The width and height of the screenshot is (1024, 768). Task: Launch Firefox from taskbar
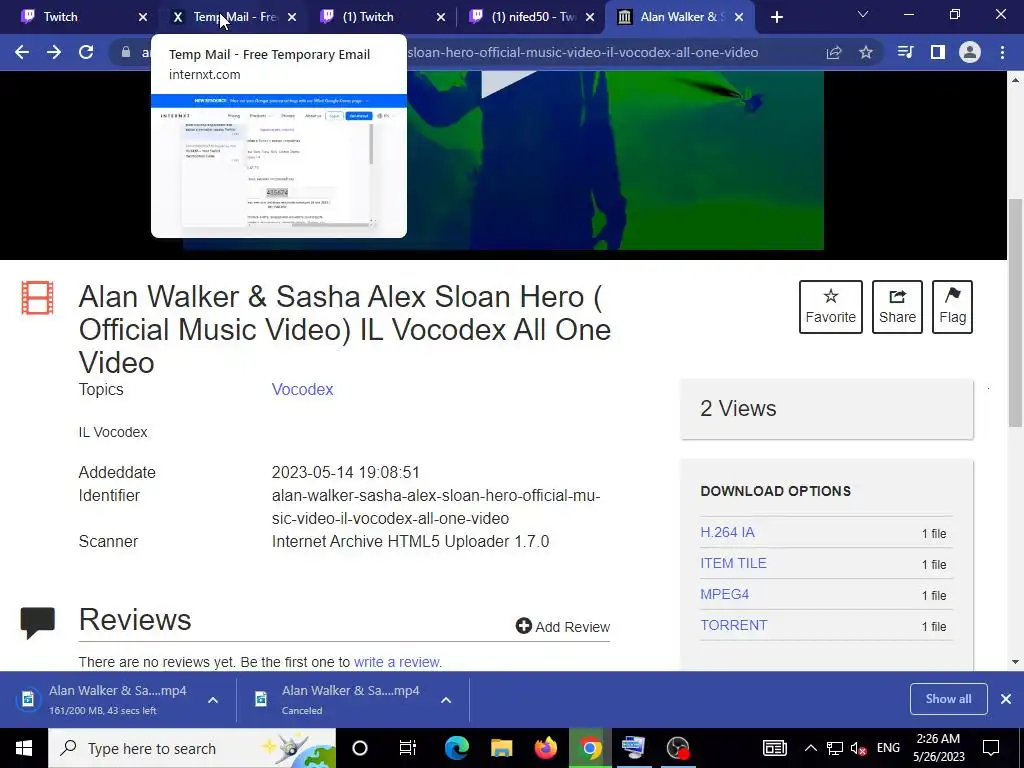546,748
